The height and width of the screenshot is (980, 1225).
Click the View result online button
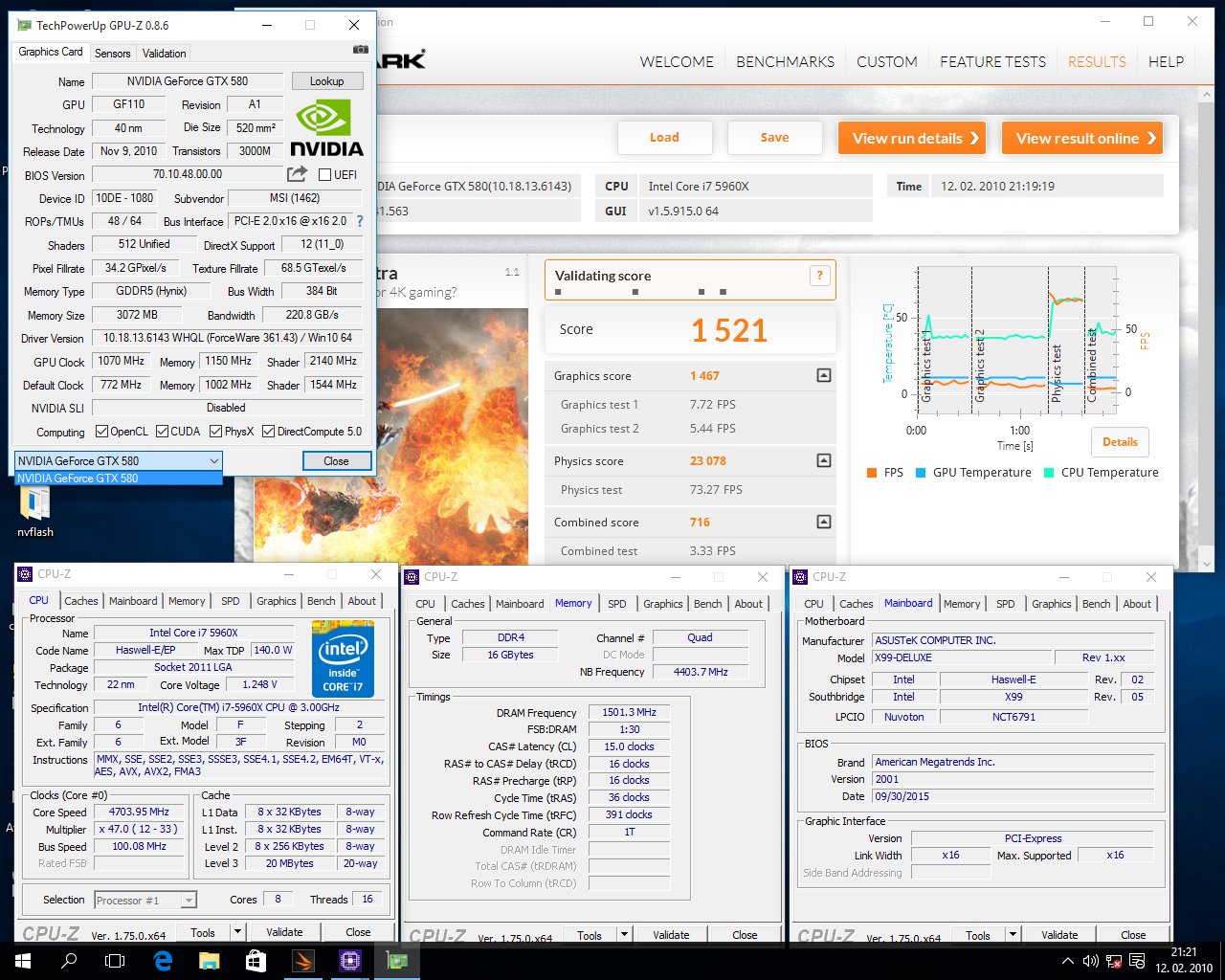[x=1082, y=138]
